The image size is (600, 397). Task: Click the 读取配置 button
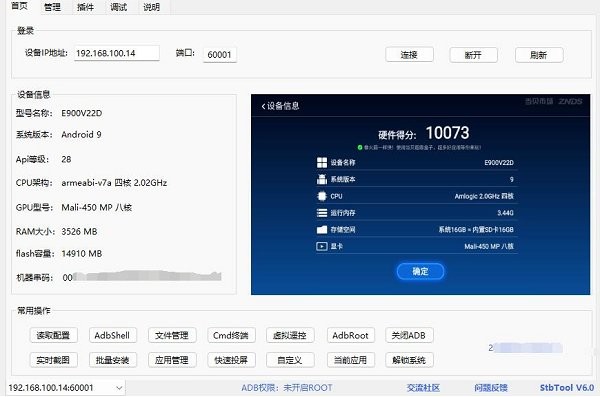click(x=54, y=335)
